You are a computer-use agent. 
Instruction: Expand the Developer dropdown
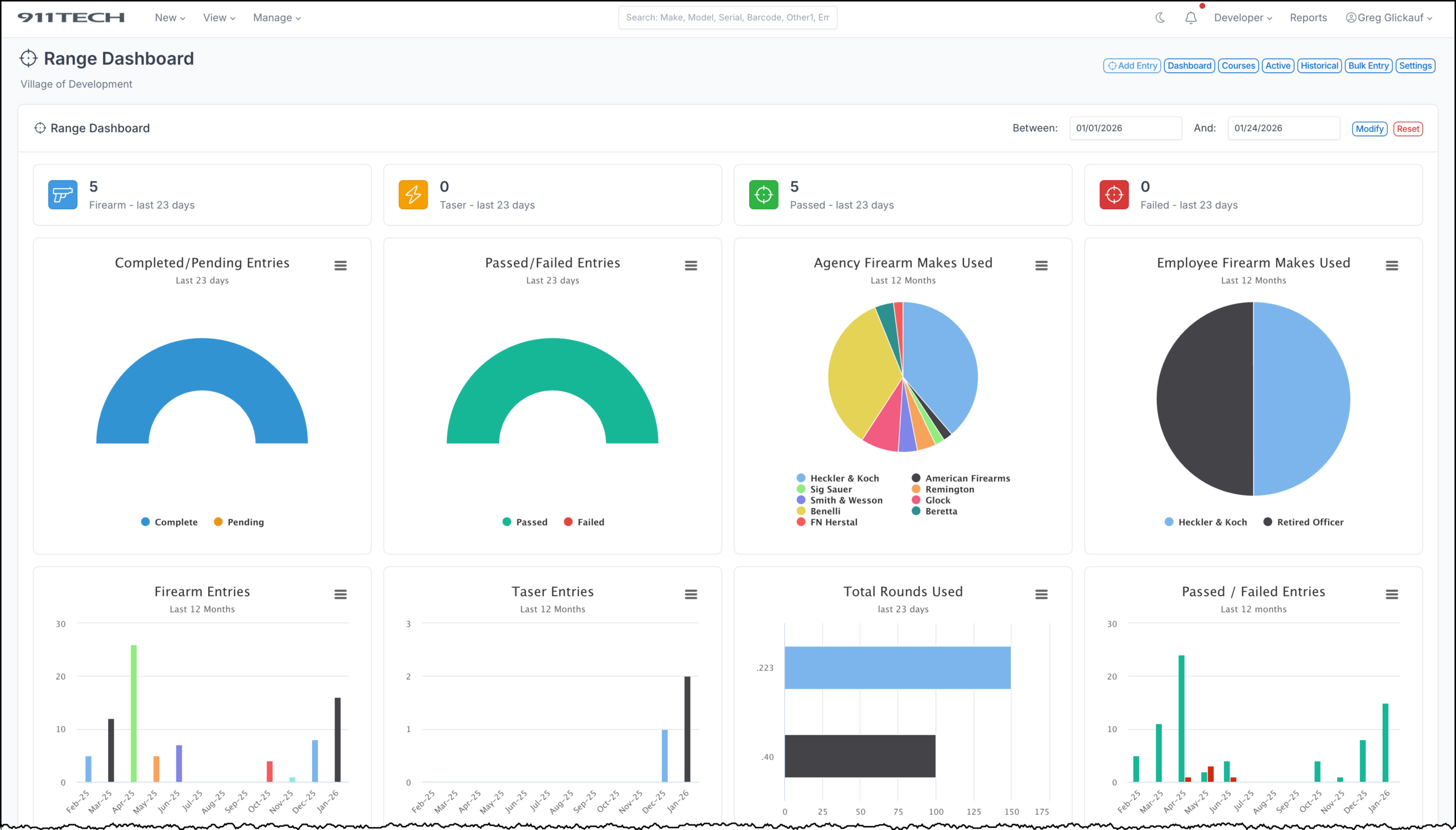[x=1243, y=18]
